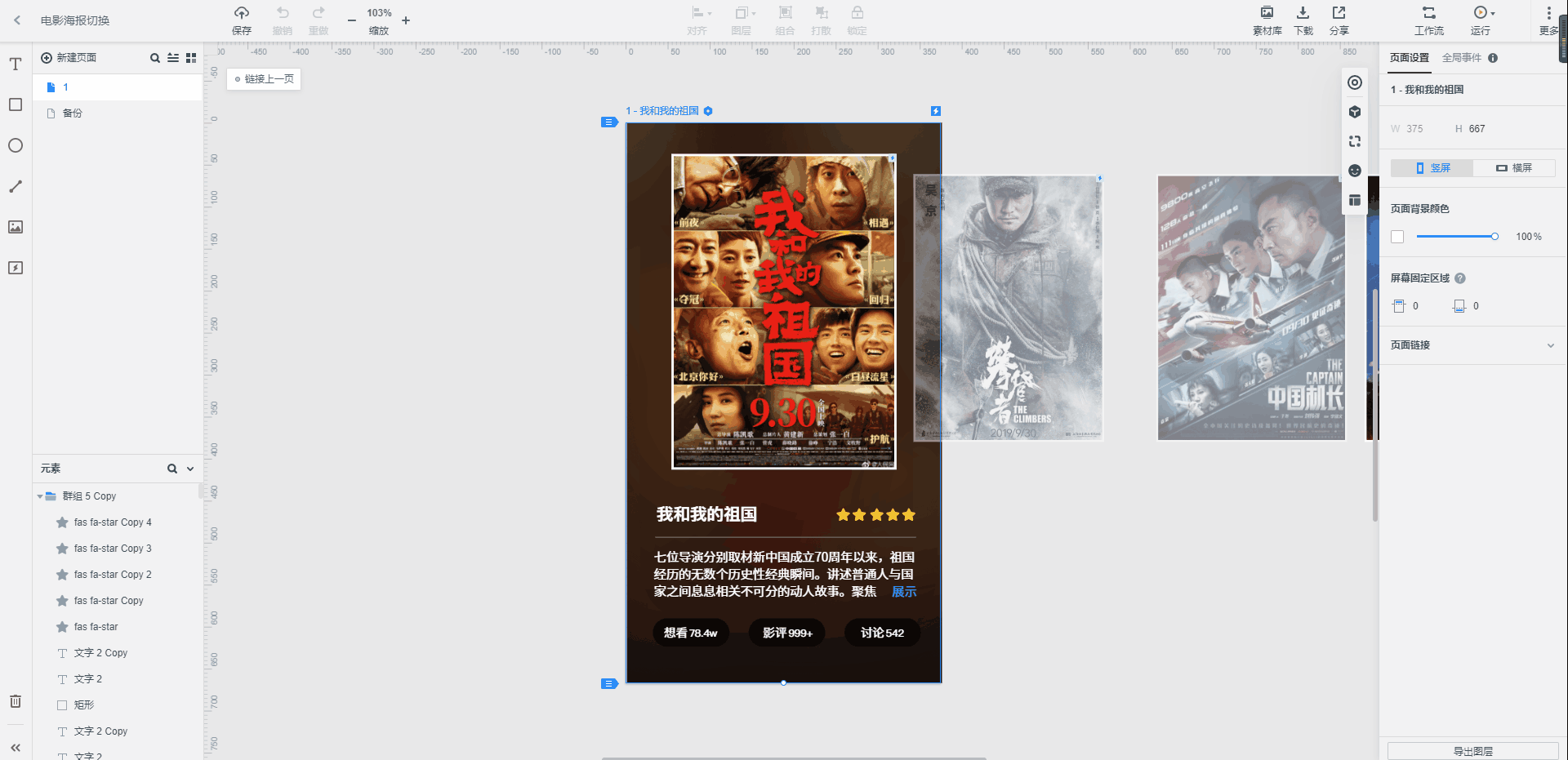Select the Line tool in left sidebar
Screen dimensions: 1568x760
point(16,186)
